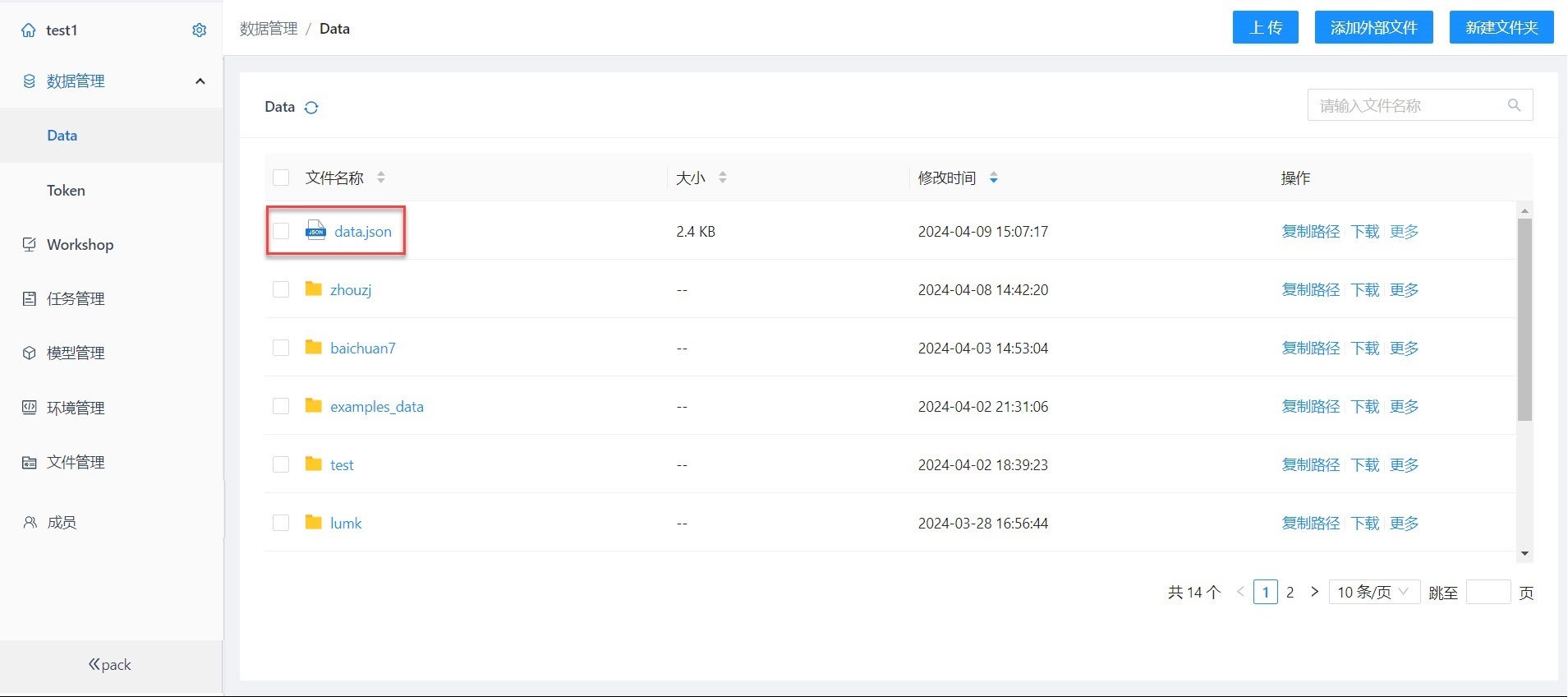Image resolution: width=1568 pixels, height=697 pixels.
Task: Select all files with header checkbox
Action: point(281,178)
